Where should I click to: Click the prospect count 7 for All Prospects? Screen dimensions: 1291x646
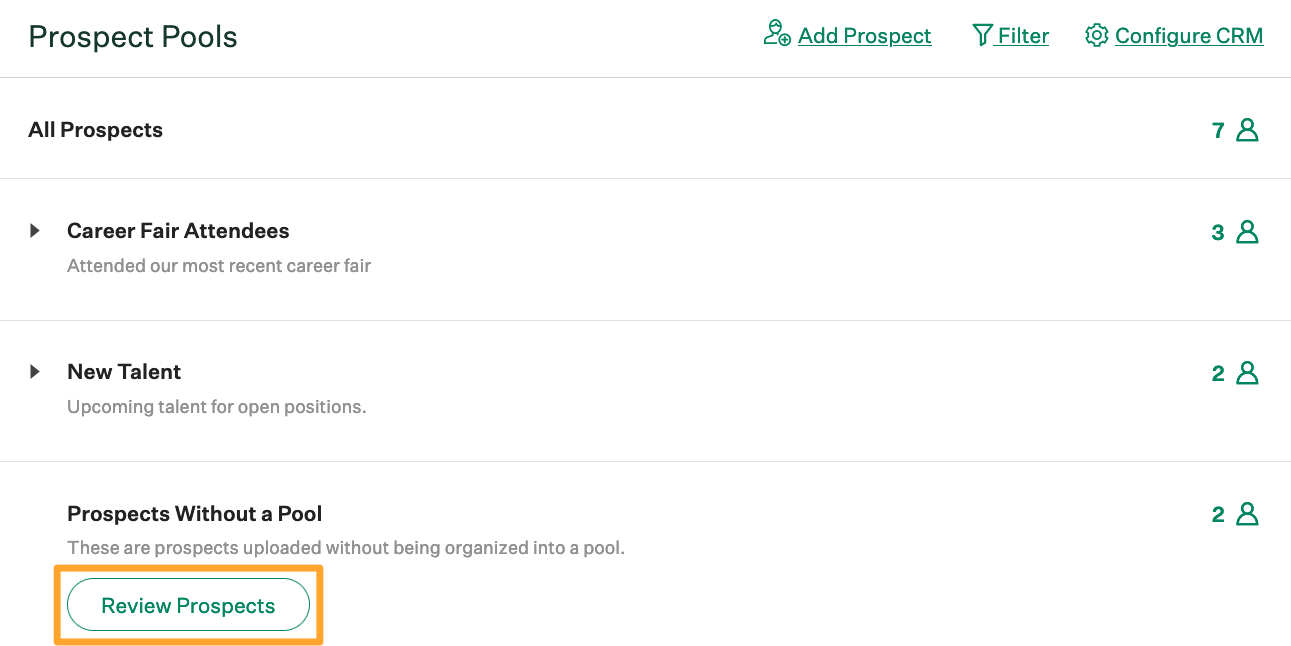pos(1217,129)
